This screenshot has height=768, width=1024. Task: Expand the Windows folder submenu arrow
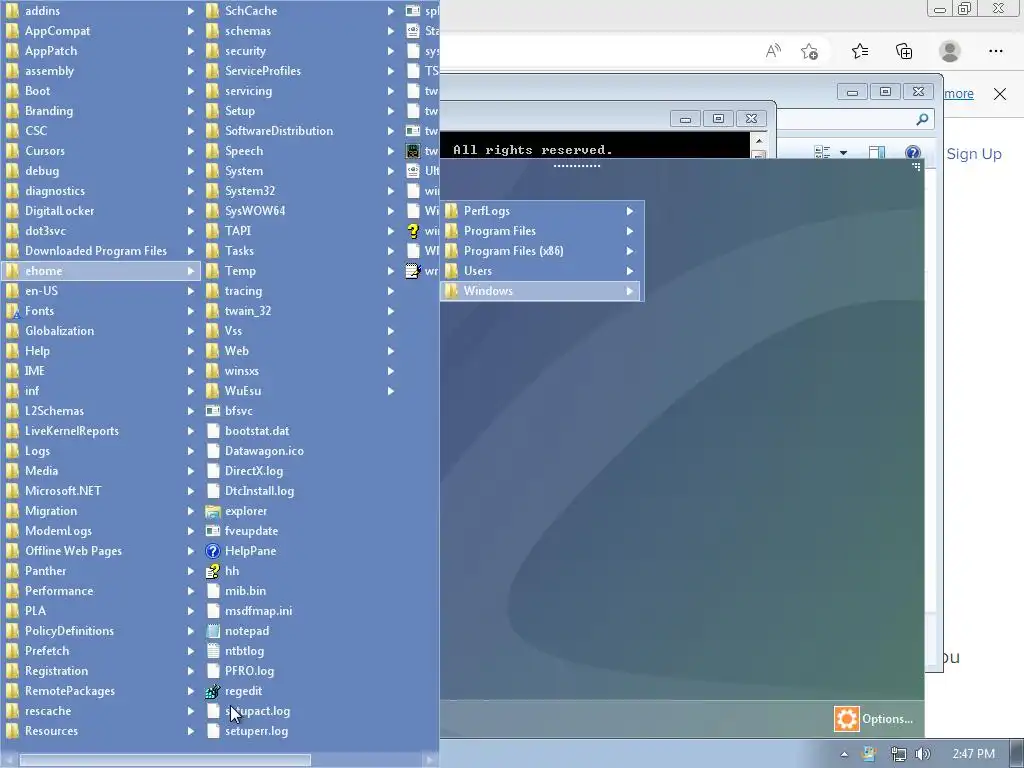630,291
